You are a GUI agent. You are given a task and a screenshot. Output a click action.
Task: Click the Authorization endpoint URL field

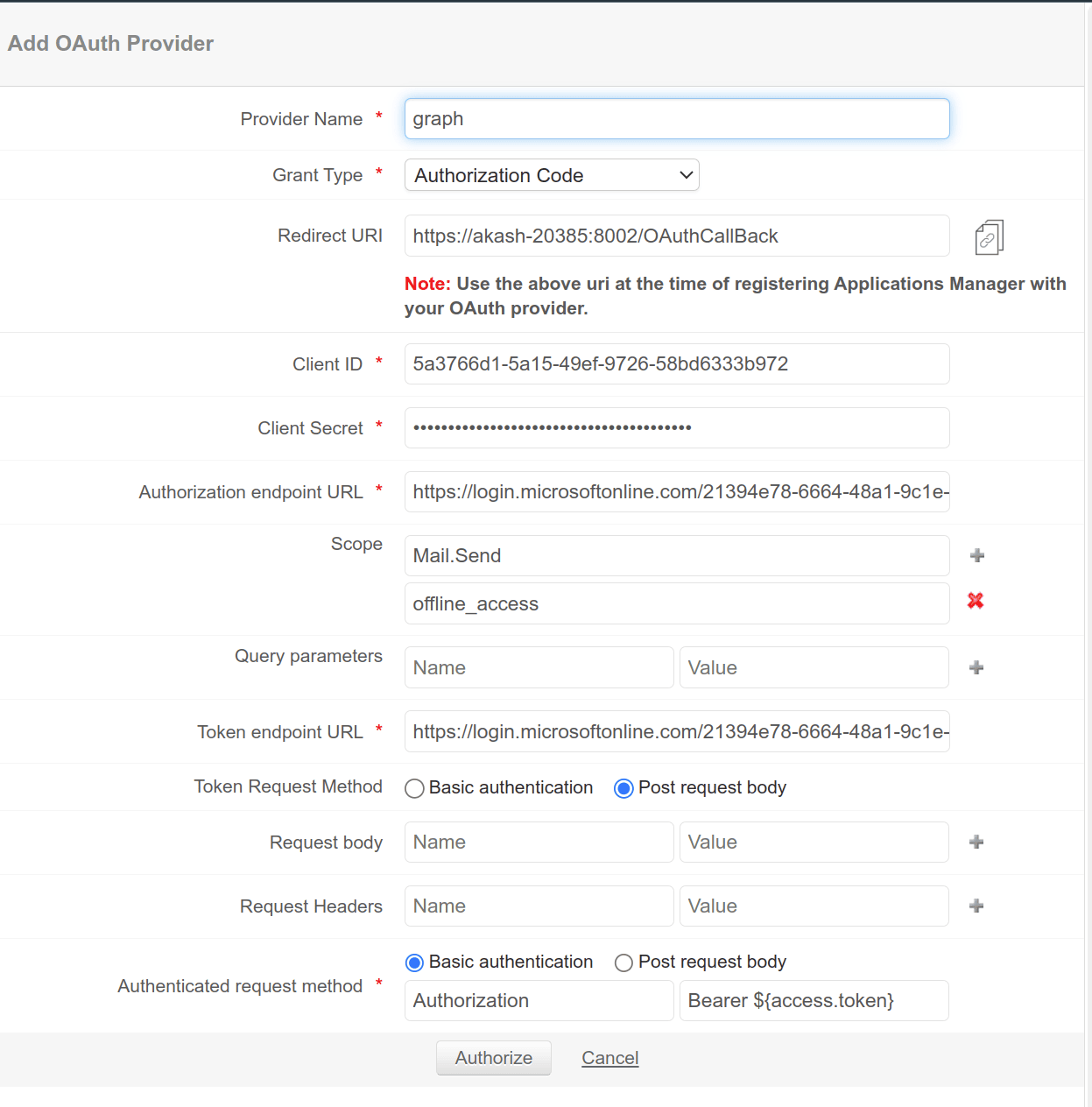coord(676,492)
